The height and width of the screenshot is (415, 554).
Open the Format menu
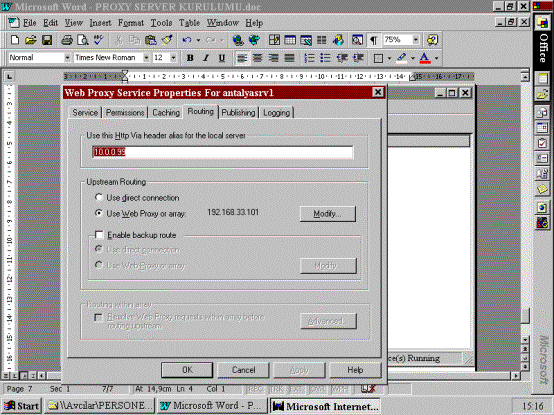click(x=131, y=23)
